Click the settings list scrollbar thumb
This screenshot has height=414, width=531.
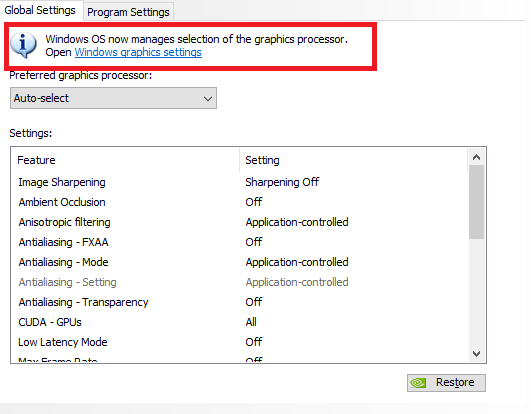tap(476, 202)
